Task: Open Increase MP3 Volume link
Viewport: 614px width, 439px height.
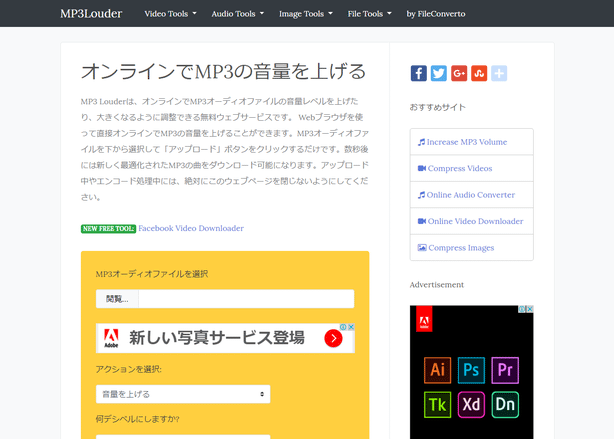Action: [467, 142]
